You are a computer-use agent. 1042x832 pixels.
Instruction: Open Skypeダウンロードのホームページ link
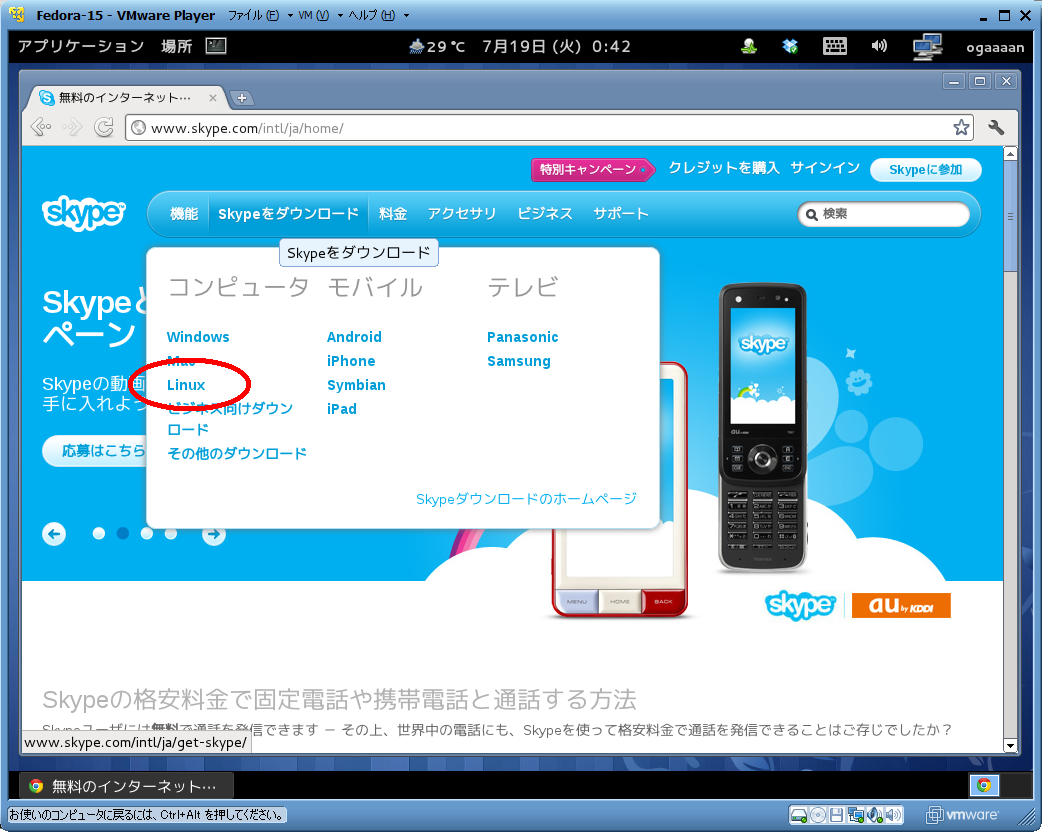526,499
